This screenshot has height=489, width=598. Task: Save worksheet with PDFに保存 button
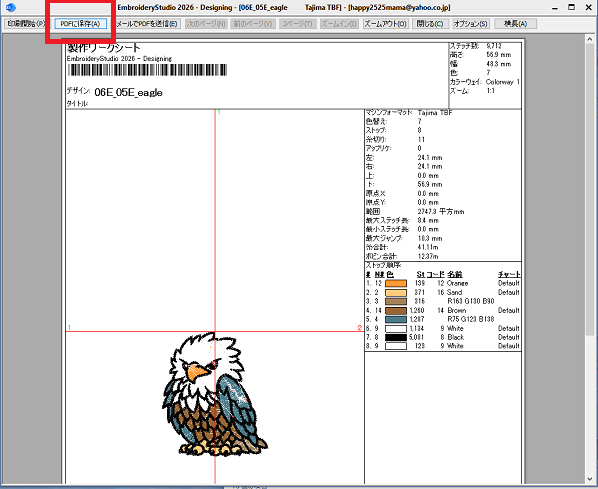(80, 24)
